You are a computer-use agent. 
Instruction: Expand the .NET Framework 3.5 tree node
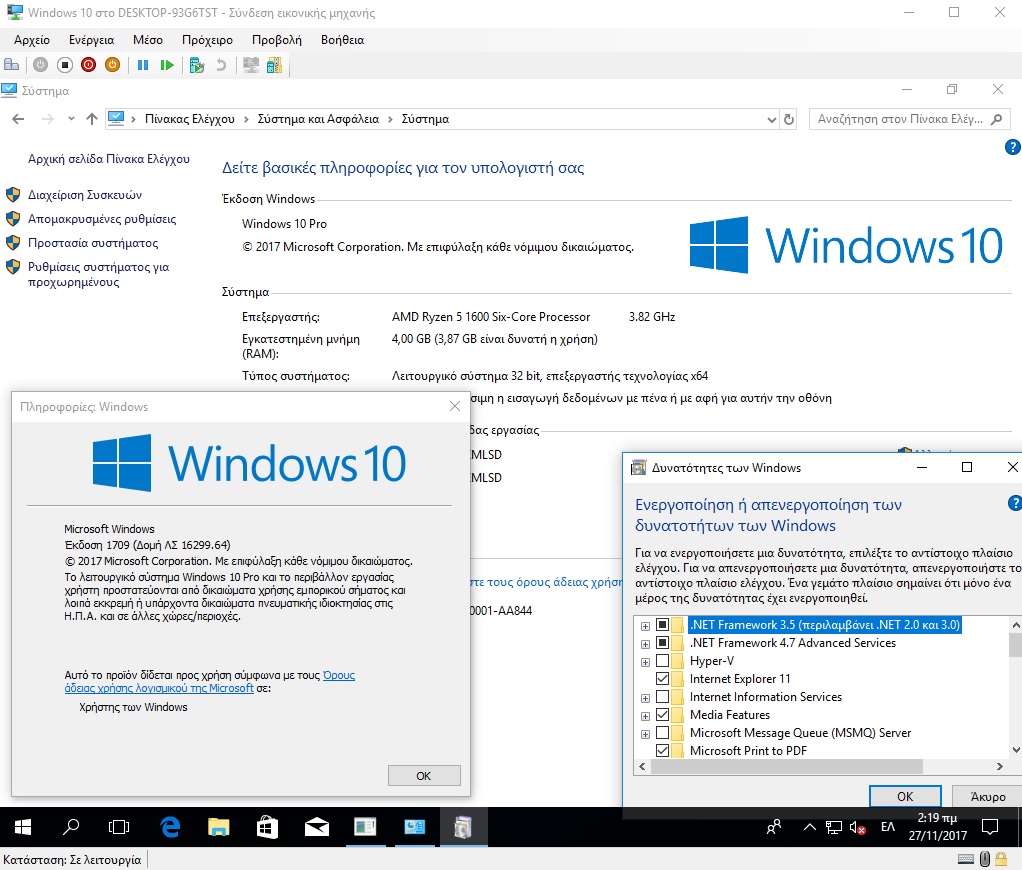click(645, 626)
